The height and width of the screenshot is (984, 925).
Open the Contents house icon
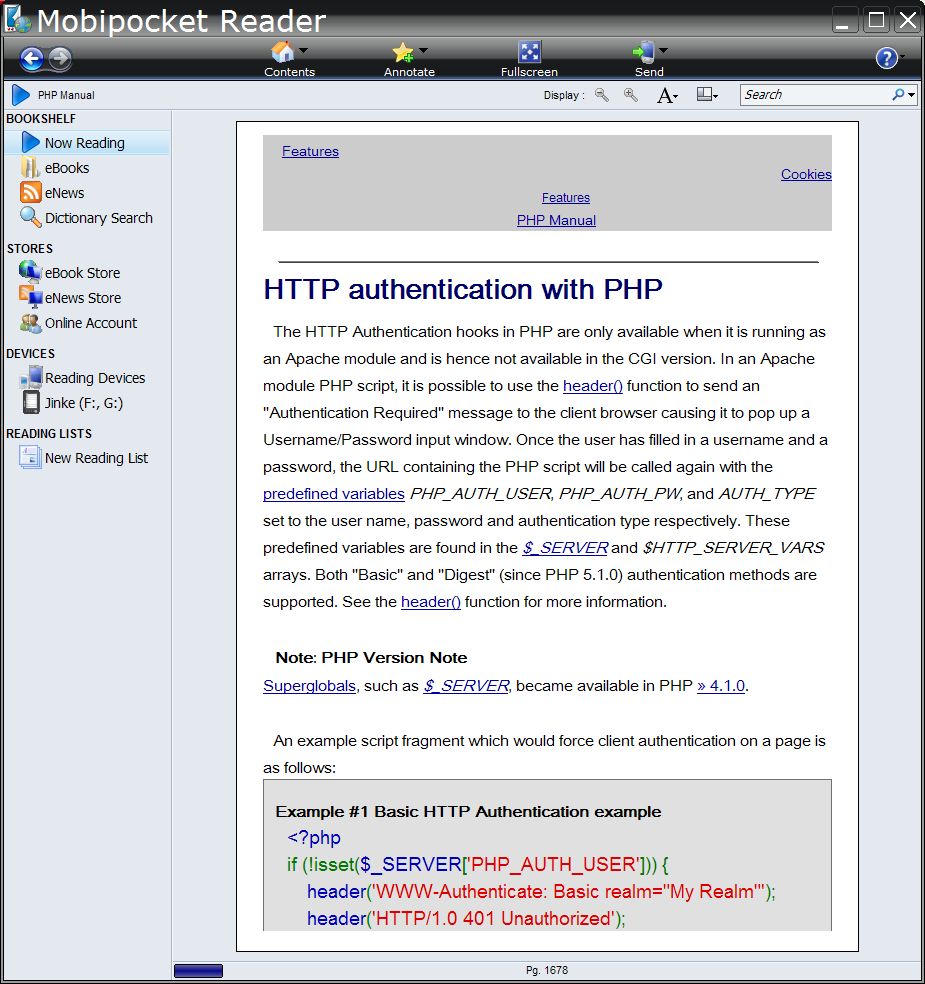click(282, 51)
